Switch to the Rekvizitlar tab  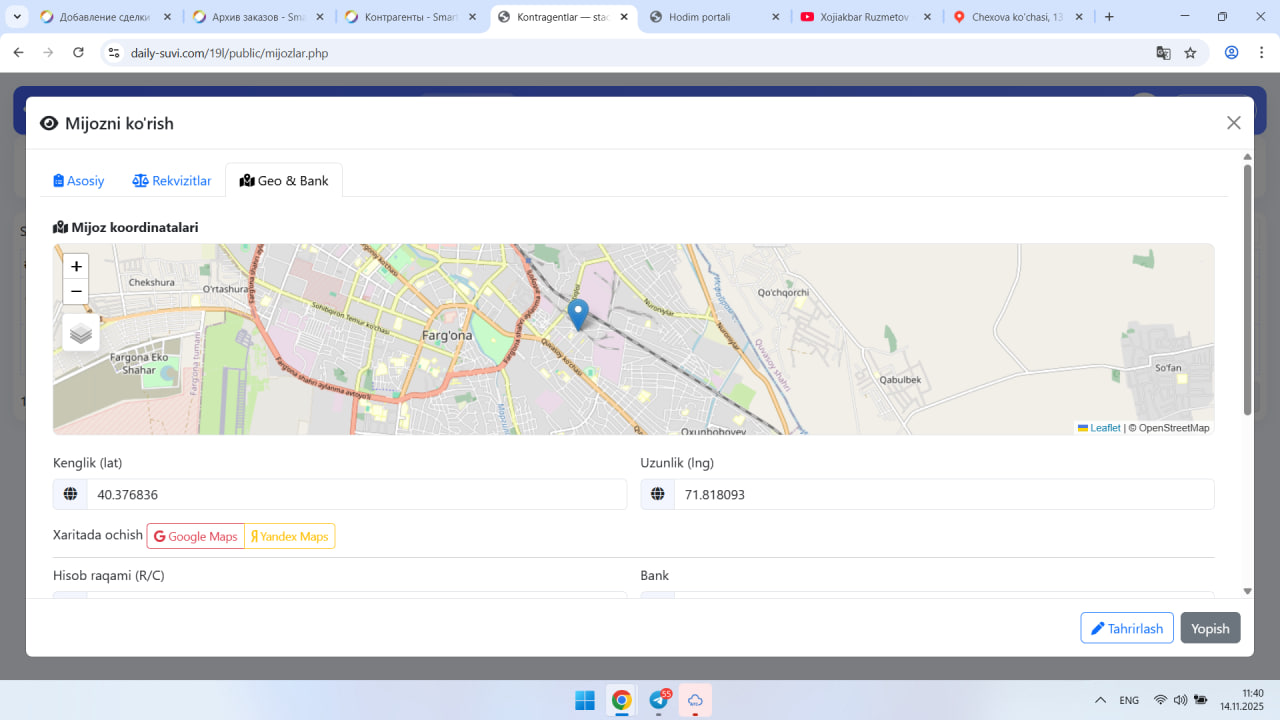coord(172,181)
